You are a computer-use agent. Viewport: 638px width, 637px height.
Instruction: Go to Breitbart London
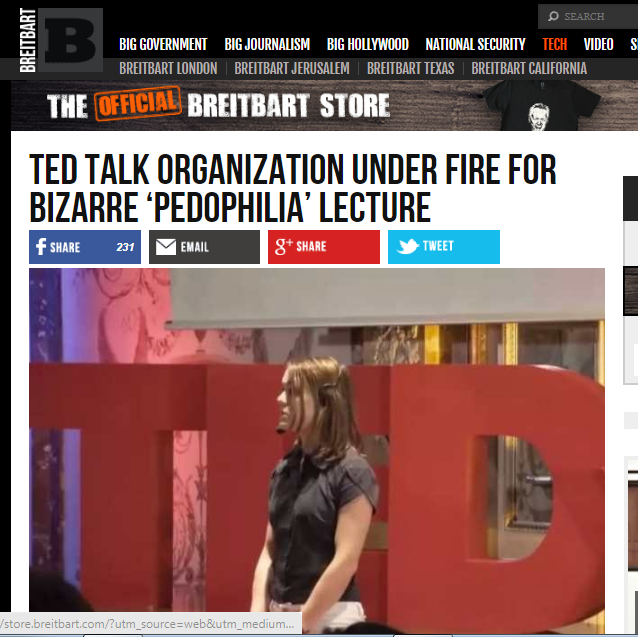click(x=168, y=68)
